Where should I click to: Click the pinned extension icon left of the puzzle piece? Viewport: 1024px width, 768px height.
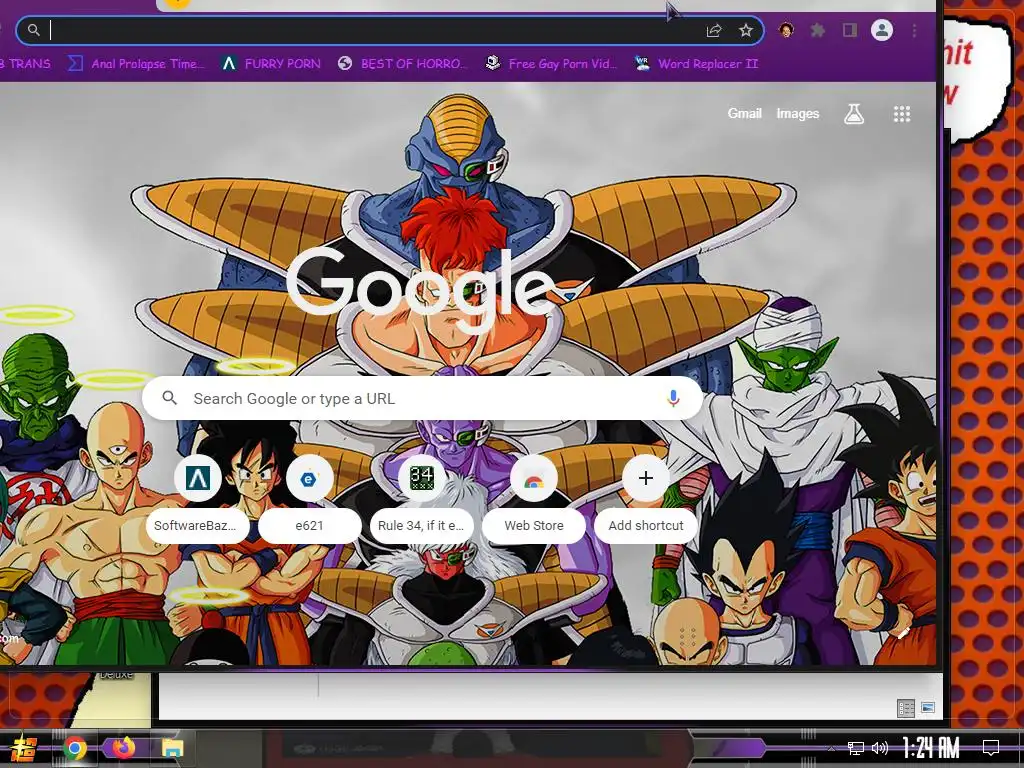[x=786, y=30]
